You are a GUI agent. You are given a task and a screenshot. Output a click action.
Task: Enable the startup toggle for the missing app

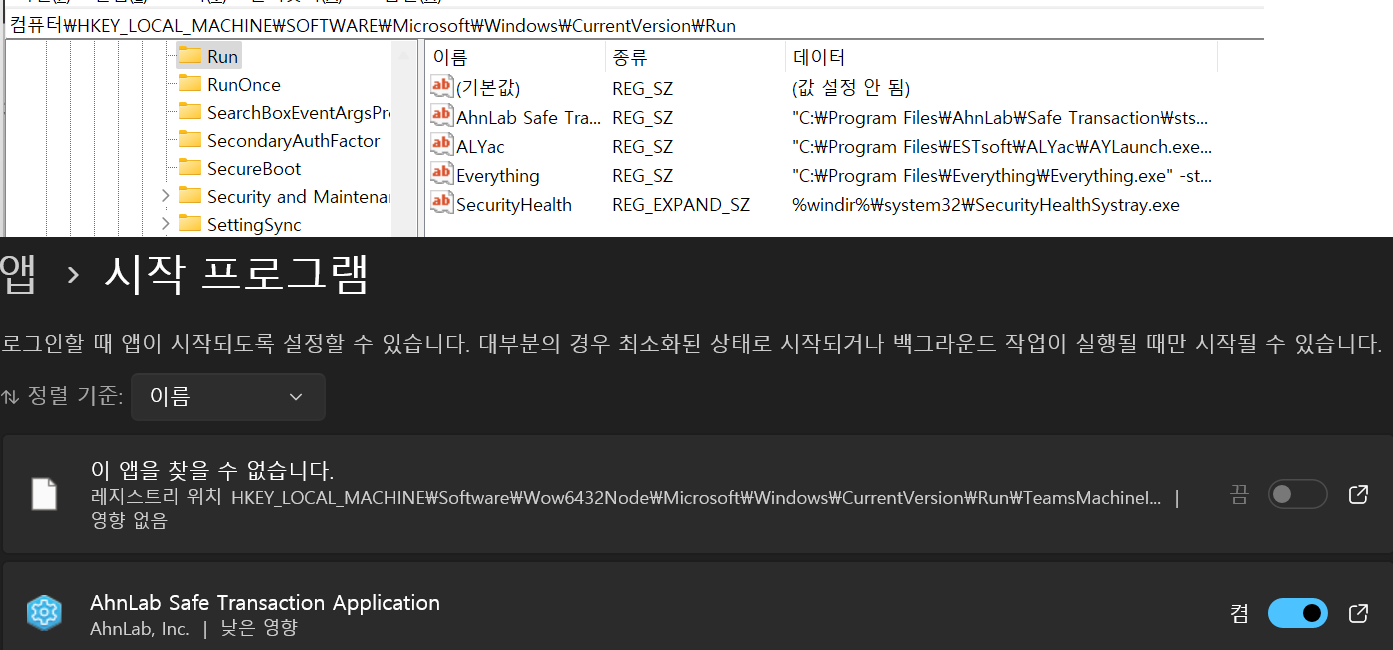[x=1297, y=494]
